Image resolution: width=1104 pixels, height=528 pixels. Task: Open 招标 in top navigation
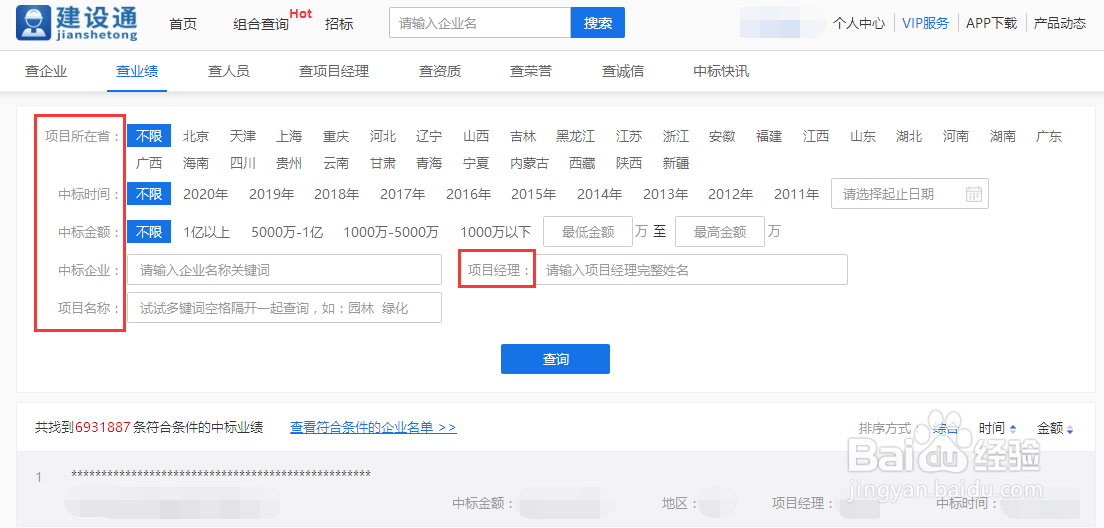(339, 23)
